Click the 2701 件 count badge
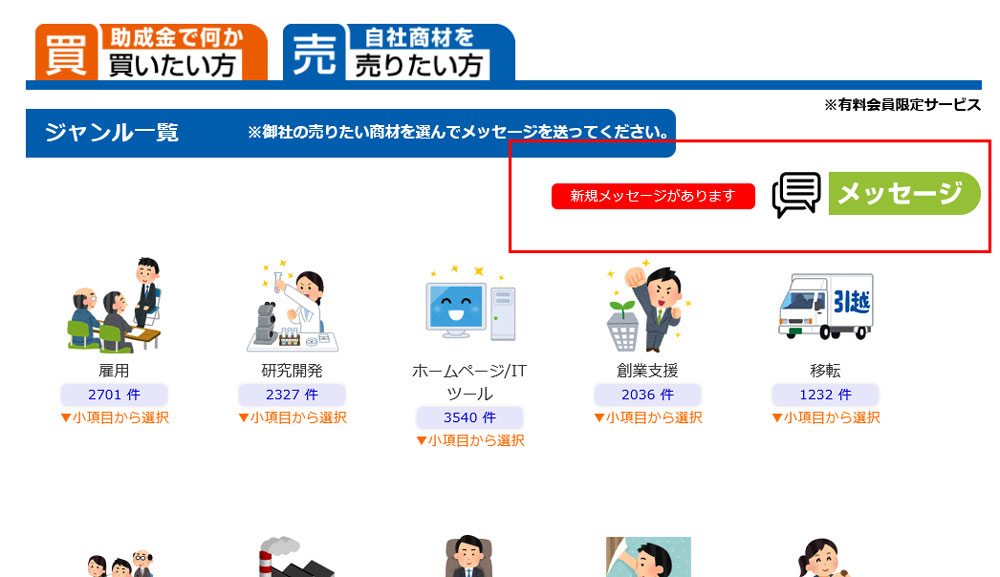 tap(114, 394)
